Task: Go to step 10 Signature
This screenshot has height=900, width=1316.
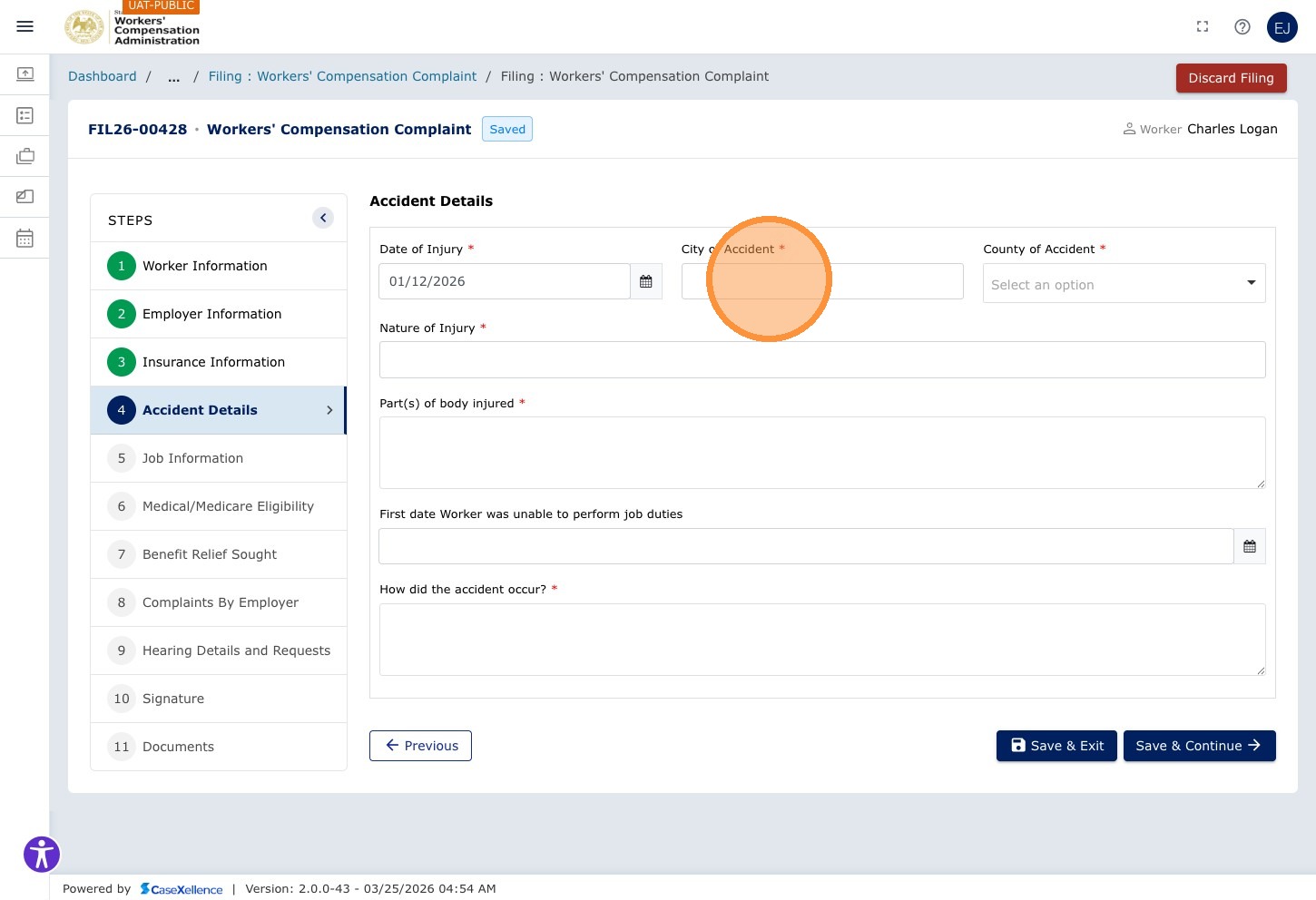Action: click(219, 699)
